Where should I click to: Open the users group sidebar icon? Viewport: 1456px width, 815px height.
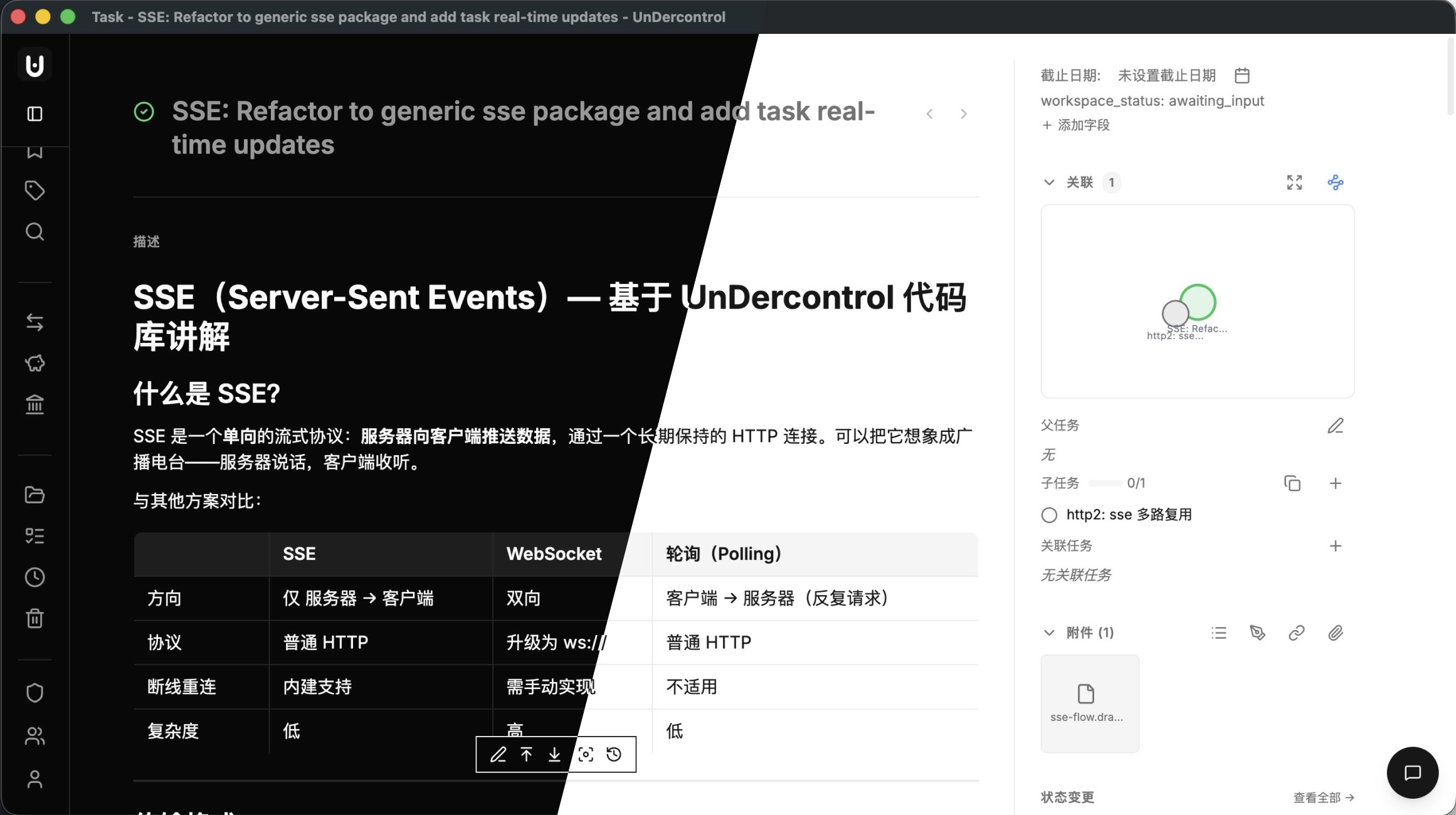pyautogui.click(x=34, y=735)
